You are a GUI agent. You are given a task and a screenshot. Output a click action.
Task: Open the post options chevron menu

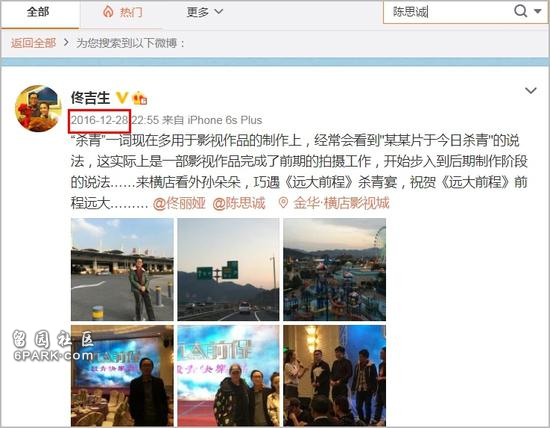531,91
